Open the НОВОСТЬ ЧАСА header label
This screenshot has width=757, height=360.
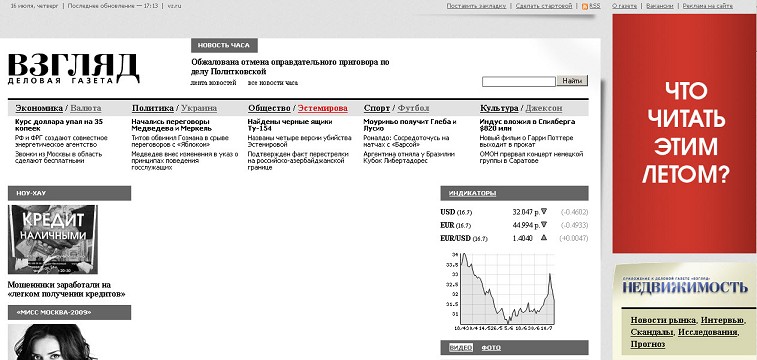[224, 45]
